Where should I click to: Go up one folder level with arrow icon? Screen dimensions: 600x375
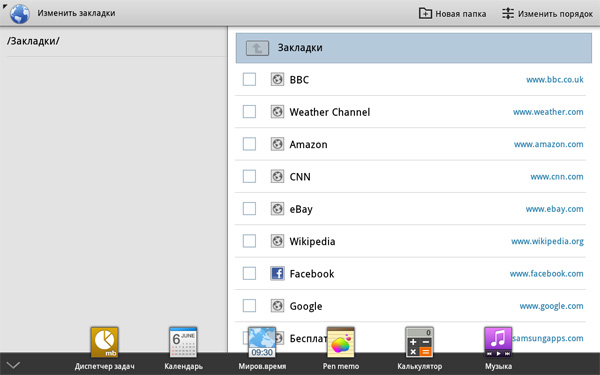[257, 48]
